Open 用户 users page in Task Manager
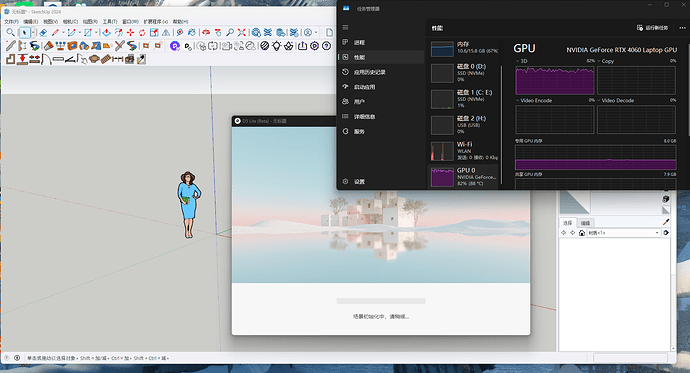The width and height of the screenshot is (690, 373). [x=381, y=102]
